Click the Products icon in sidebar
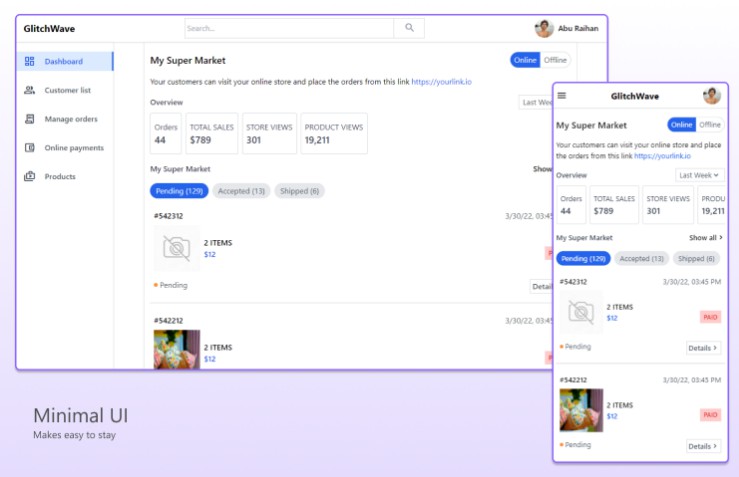The height and width of the screenshot is (477, 739). click(29, 177)
